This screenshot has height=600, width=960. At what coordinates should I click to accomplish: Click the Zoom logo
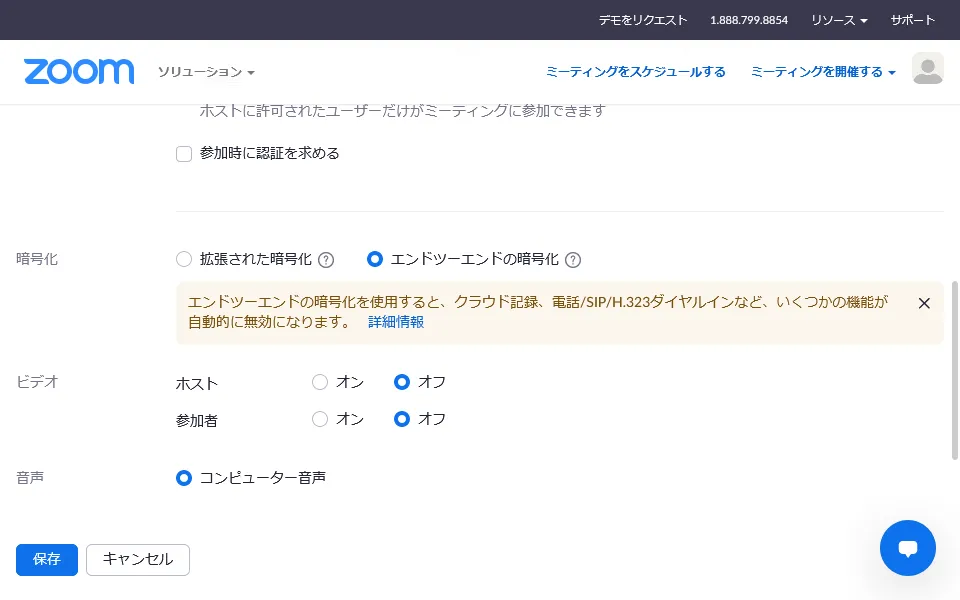coord(79,72)
